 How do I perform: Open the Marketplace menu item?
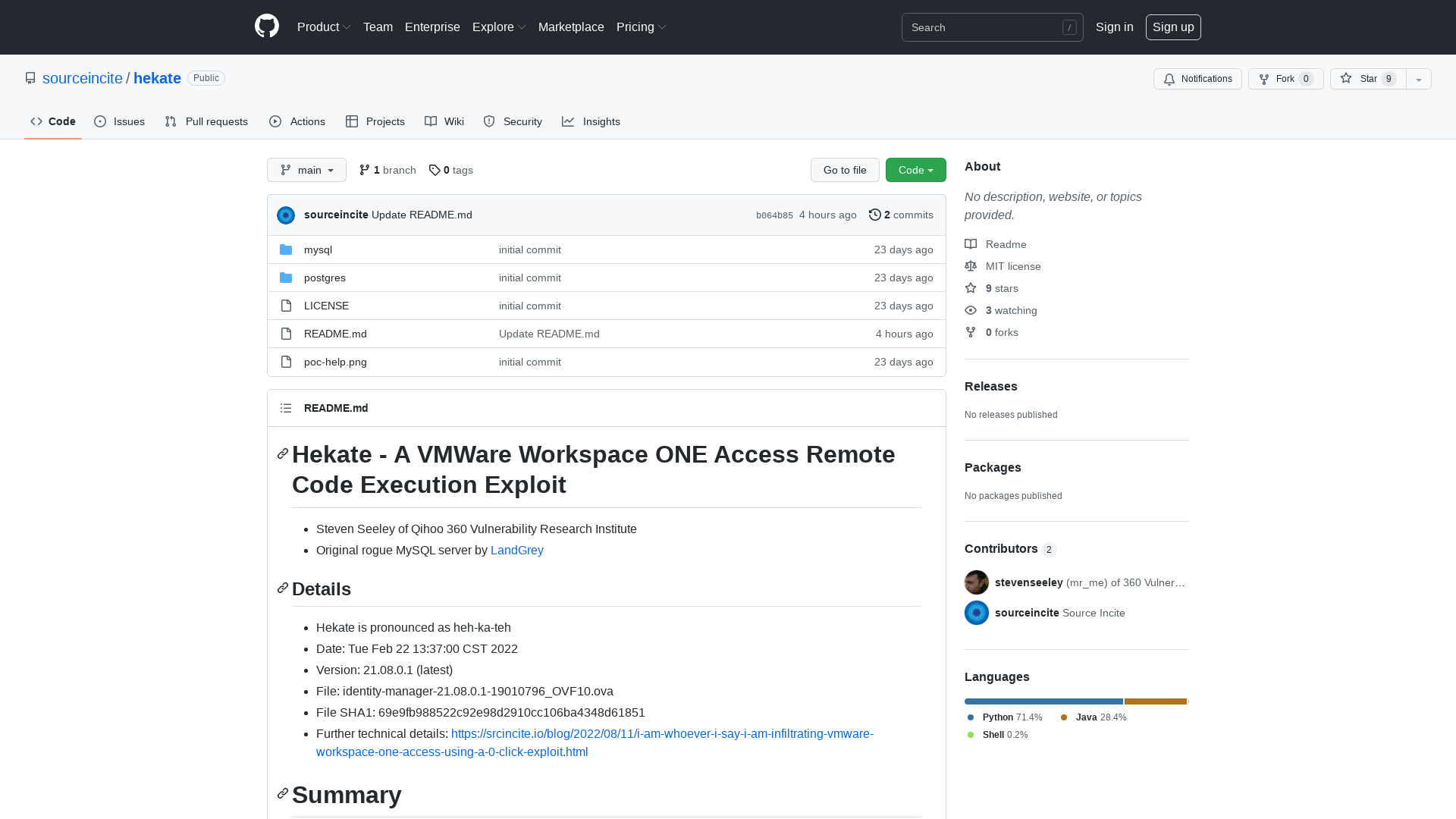pyautogui.click(x=571, y=27)
